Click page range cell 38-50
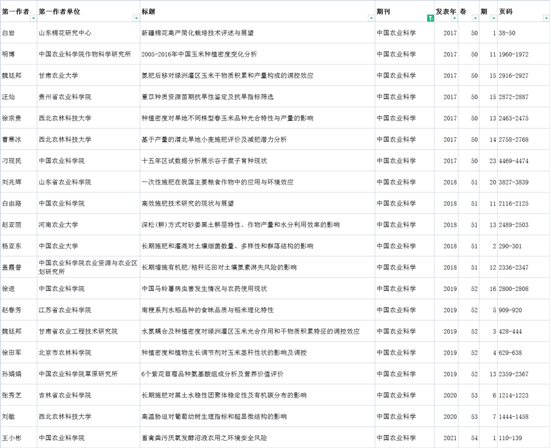The height and width of the screenshot is (448, 550). [x=523, y=33]
